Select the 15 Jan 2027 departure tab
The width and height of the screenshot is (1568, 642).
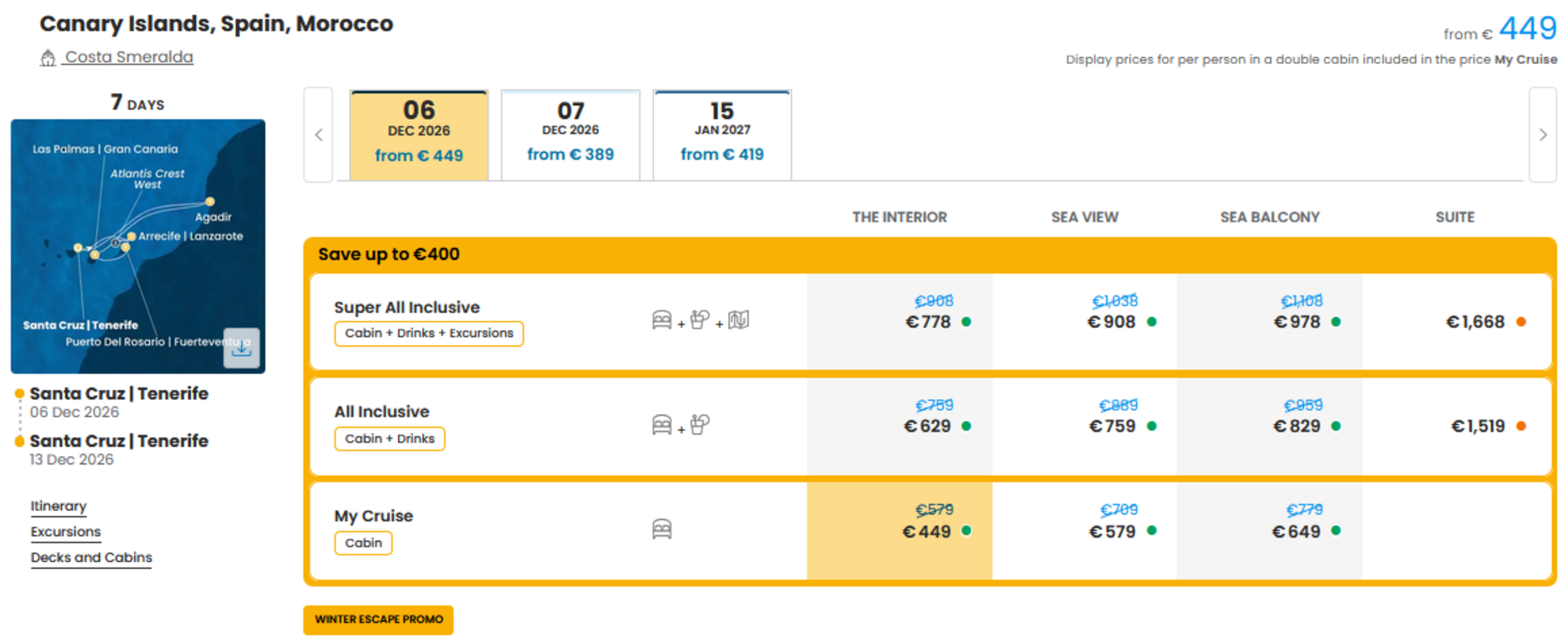tap(722, 135)
